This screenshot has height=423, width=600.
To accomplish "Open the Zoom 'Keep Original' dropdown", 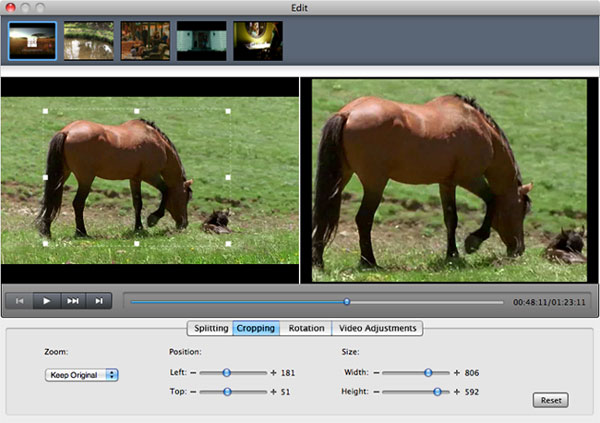I will pos(82,375).
